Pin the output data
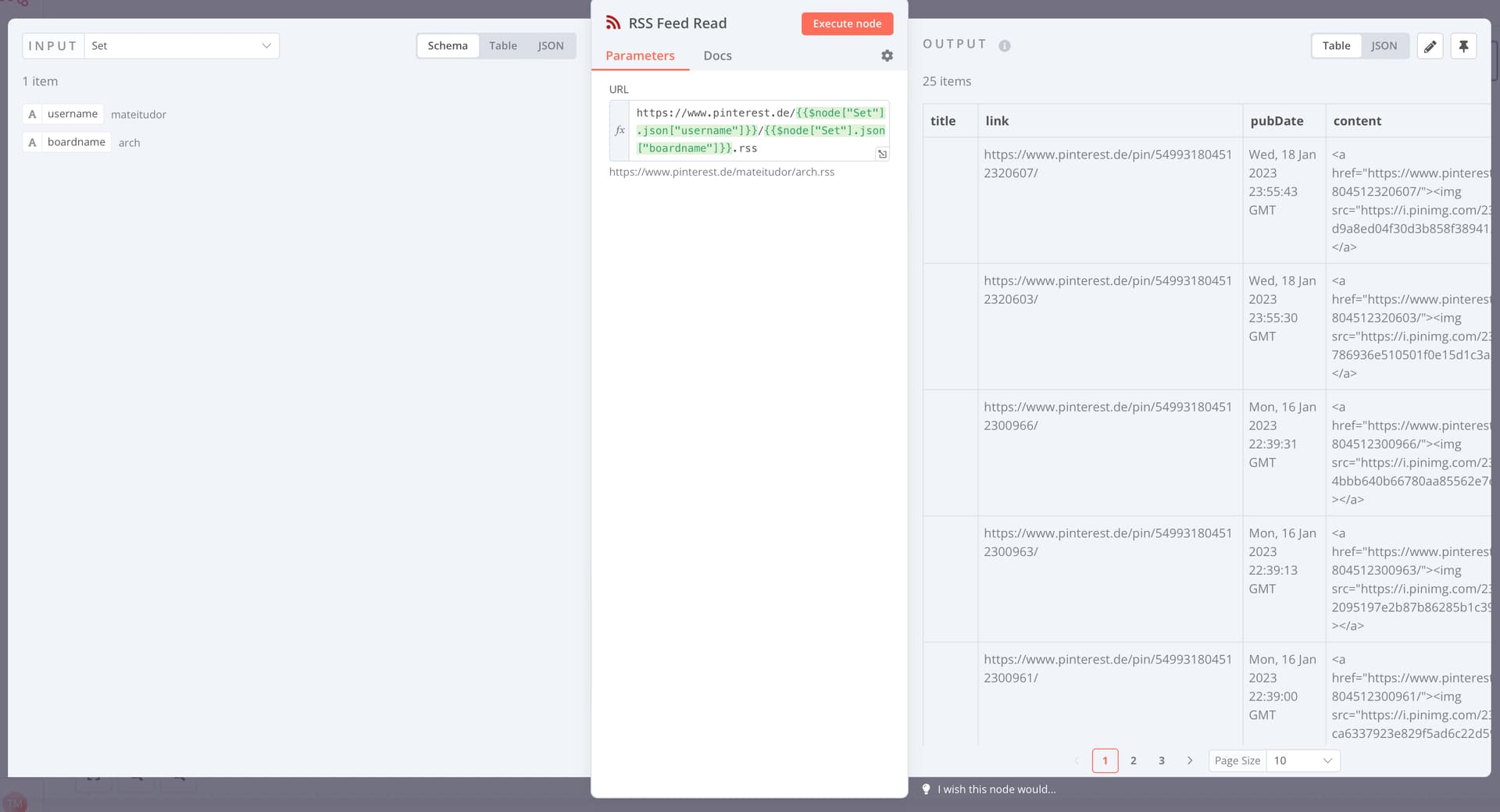 1463,46
